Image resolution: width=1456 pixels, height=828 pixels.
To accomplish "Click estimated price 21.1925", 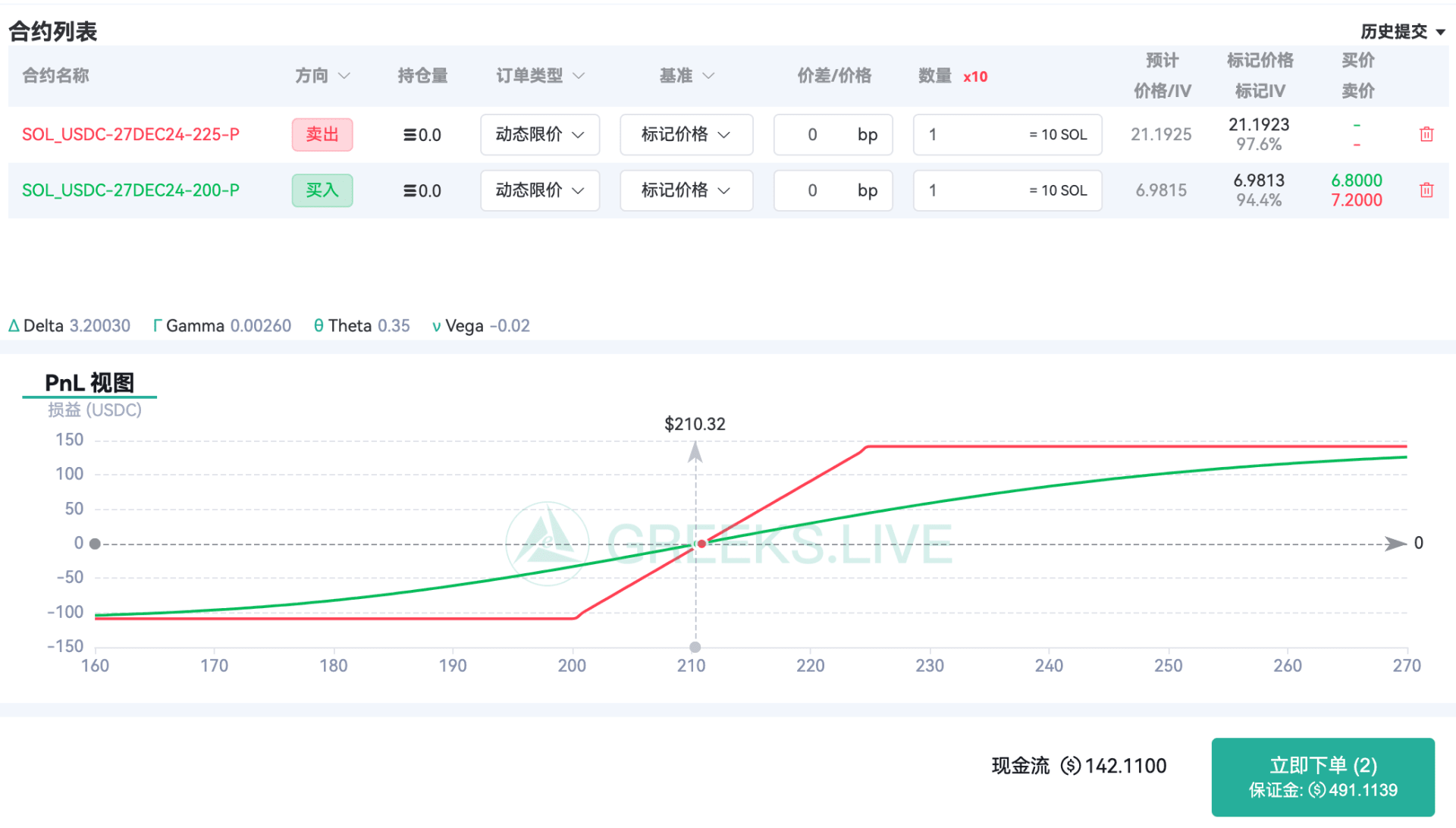I will click(1161, 135).
